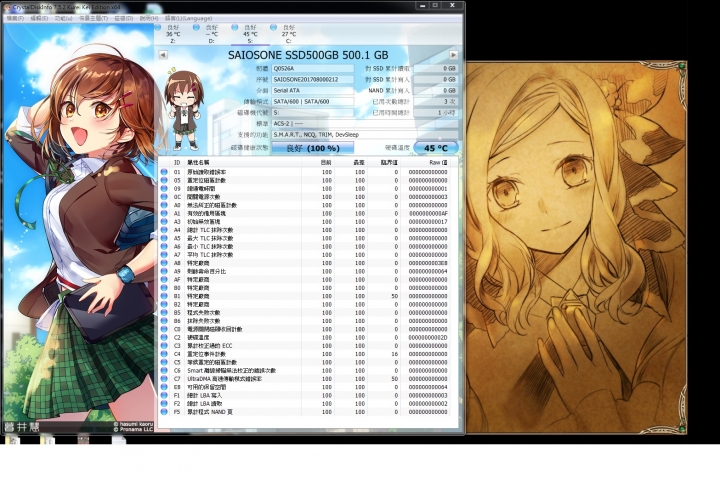720x487 pixels.
Task: Click blue status icon for attribute A4
Action: point(164,230)
